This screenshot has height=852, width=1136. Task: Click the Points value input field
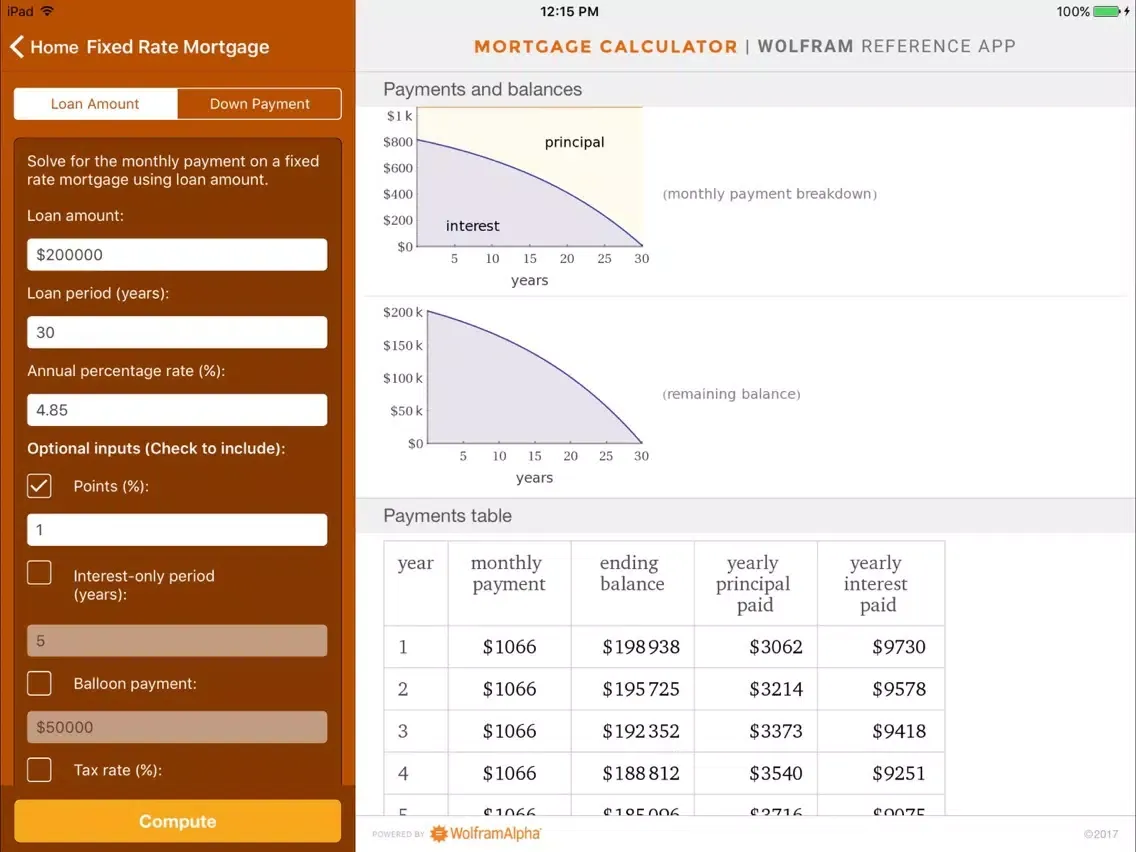coord(177,530)
